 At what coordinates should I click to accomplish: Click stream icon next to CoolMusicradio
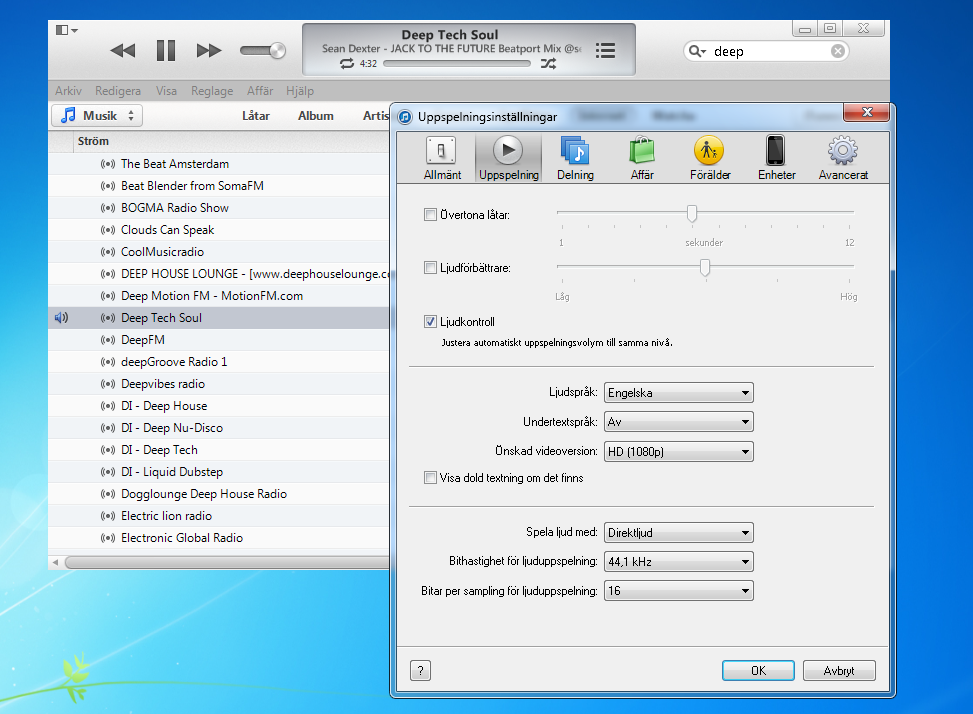[108, 252]
